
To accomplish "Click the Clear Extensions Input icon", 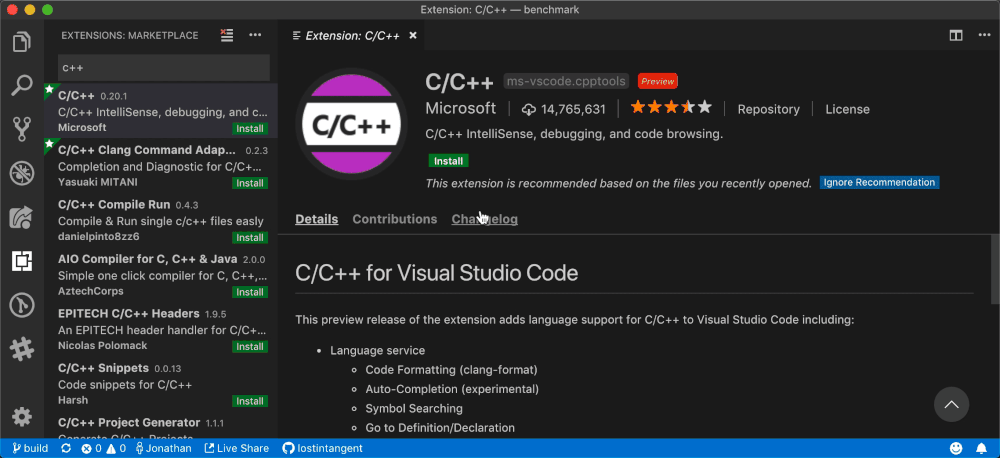I will pyautogui.click(x=227, y=35).
